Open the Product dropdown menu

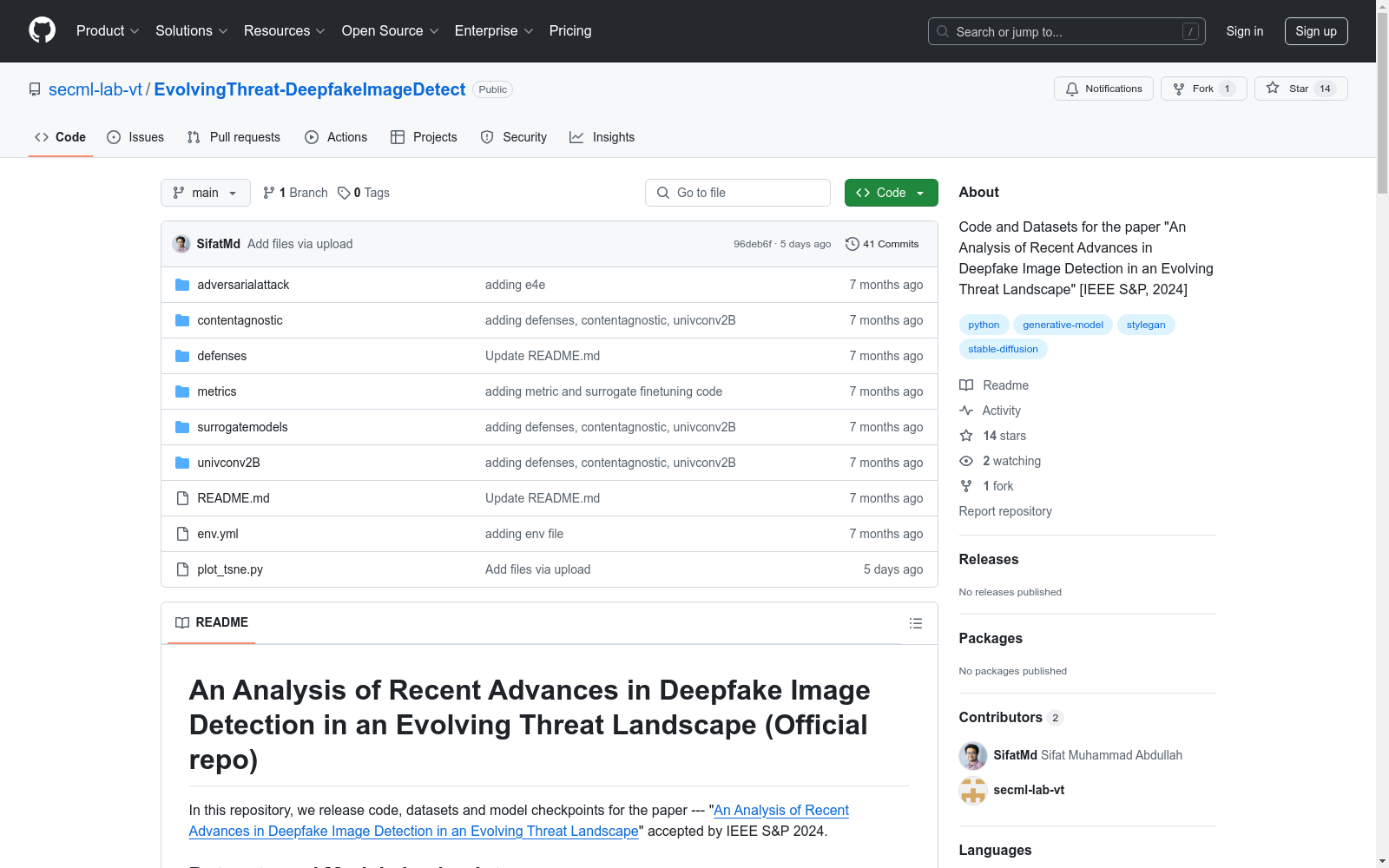coord(108,30)
